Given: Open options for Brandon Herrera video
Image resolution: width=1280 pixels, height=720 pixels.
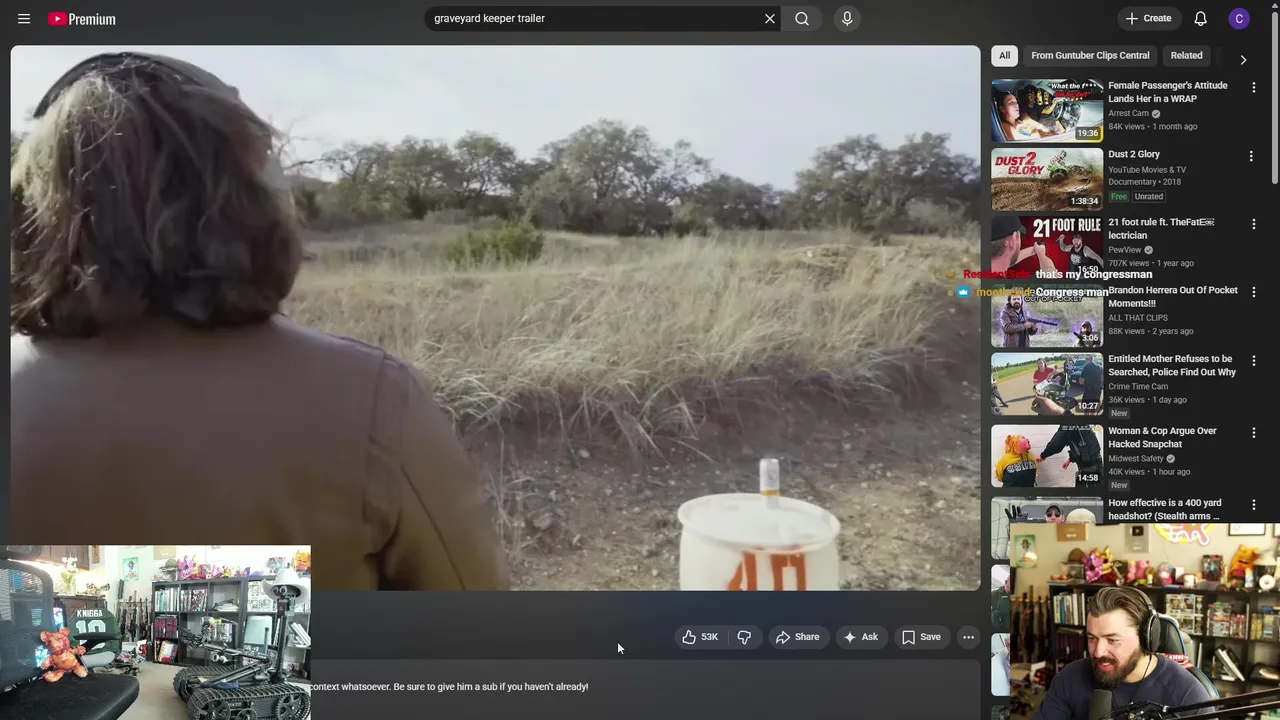Looking at the screenshot, I should click(x=1253, y=292).
